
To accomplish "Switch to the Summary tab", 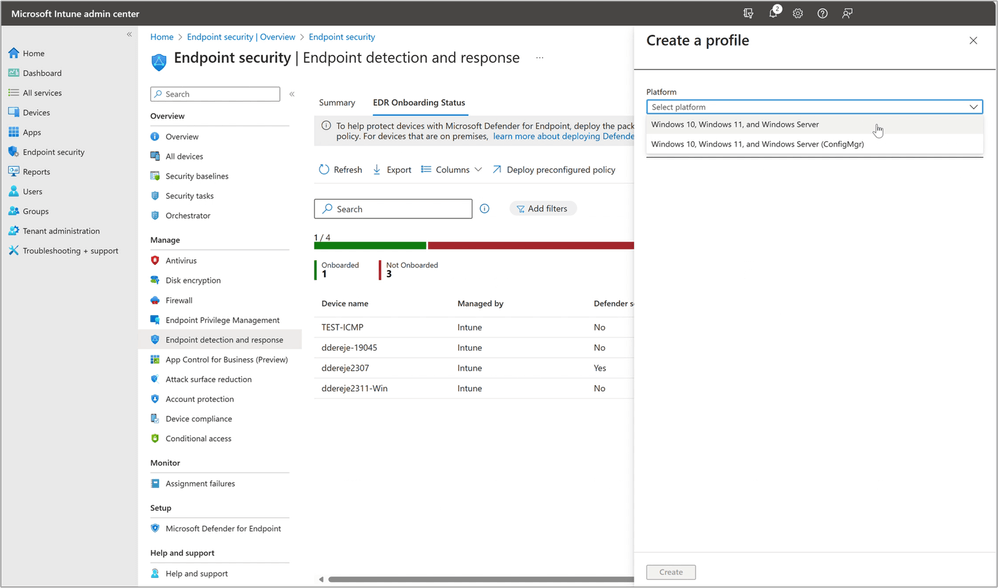I will point(337,102).
